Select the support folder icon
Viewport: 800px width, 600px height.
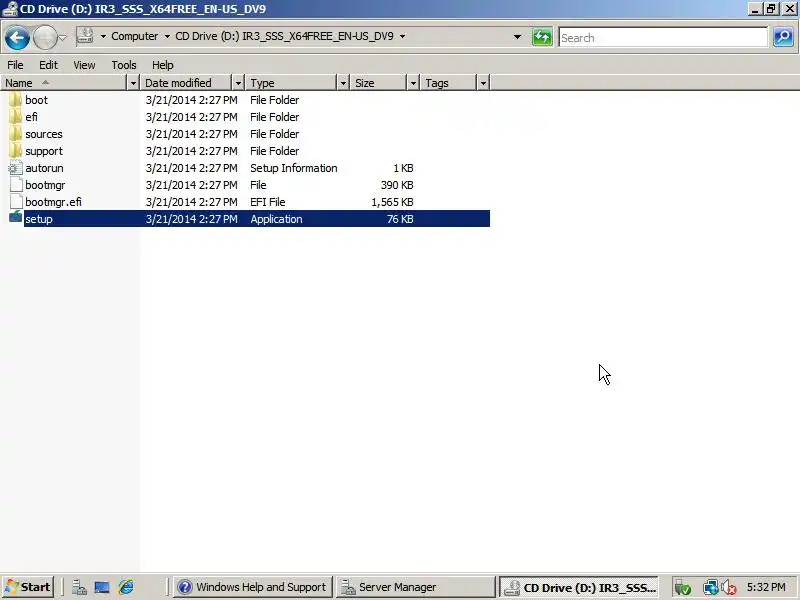point(16,151)
